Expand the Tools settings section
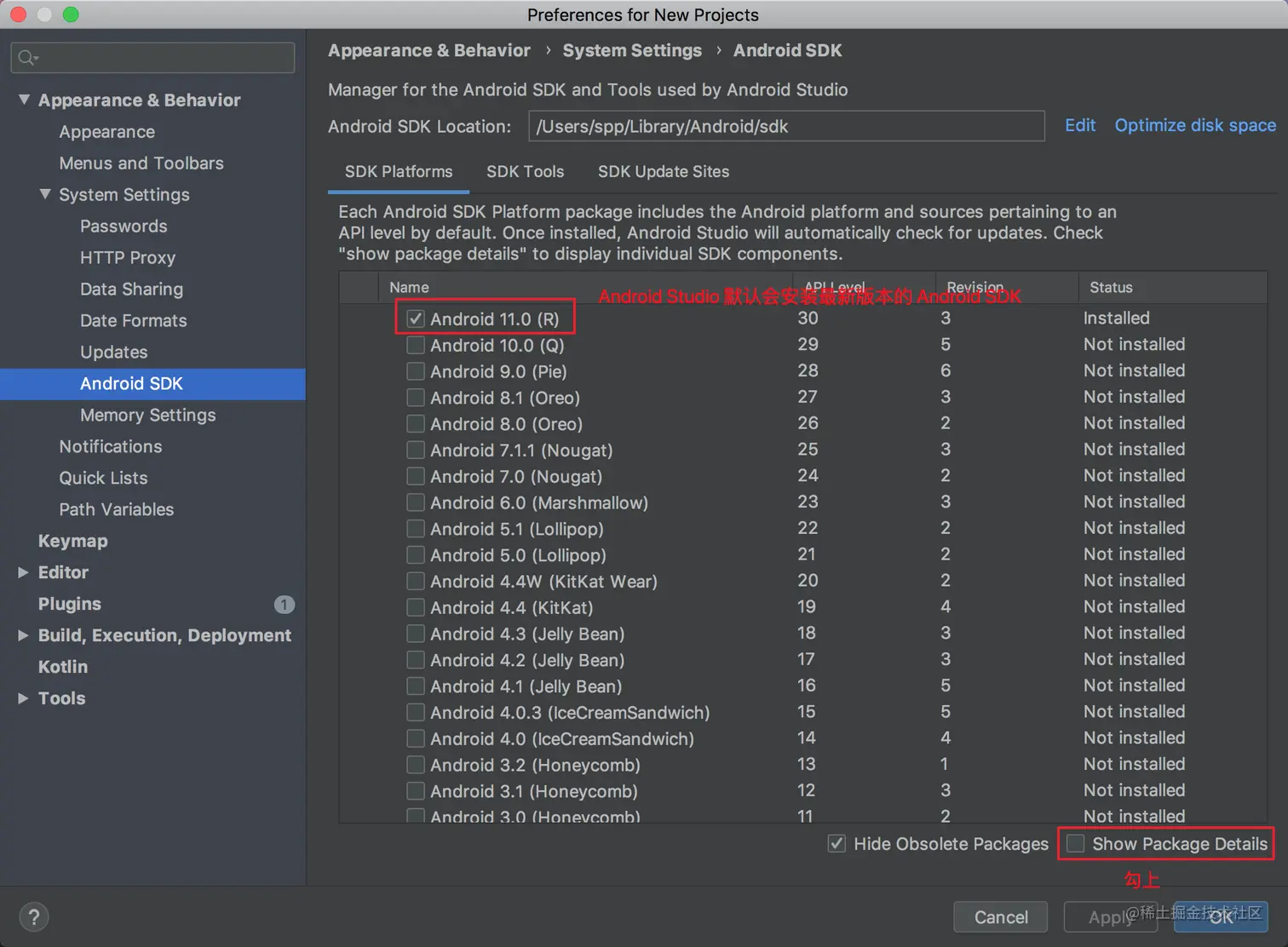Viewport: 1288px width, 947px height. tap(24, 698)
